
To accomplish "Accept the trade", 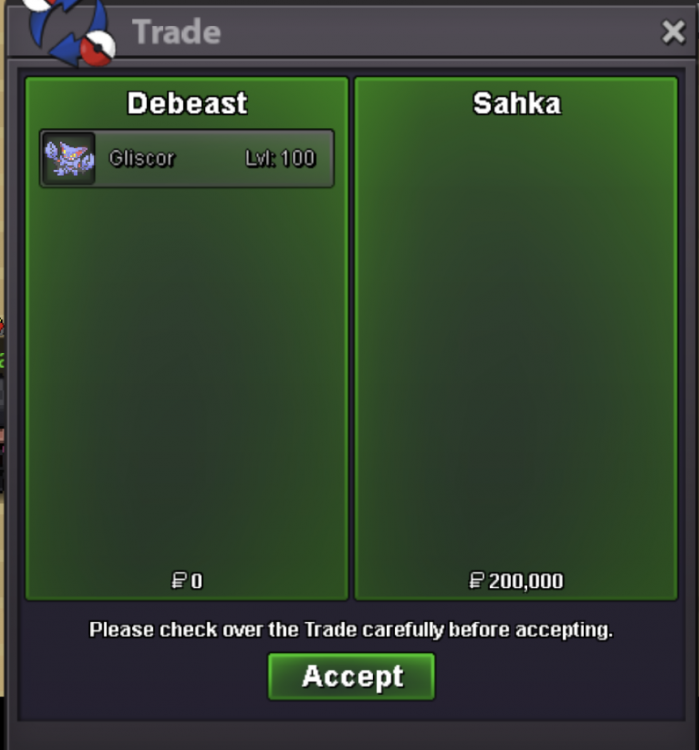I will 351,676.
